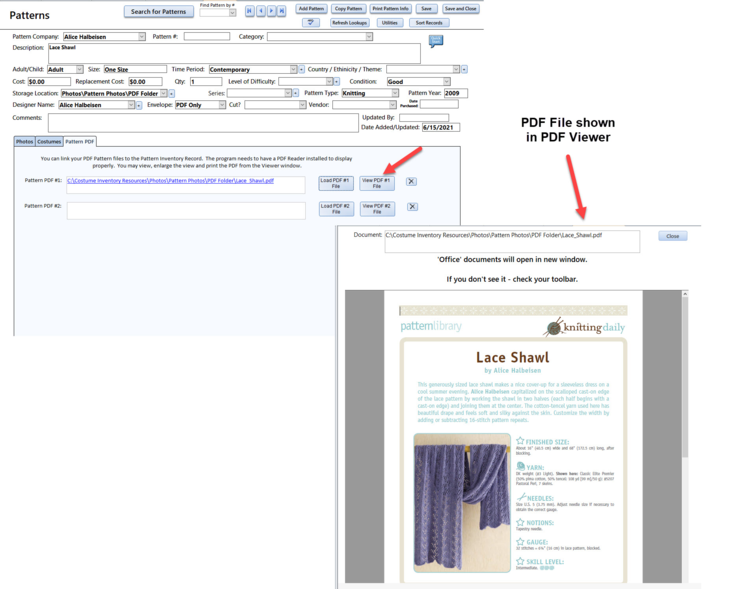Clear Pattern PDF #1 with X button

coord(411,182)
